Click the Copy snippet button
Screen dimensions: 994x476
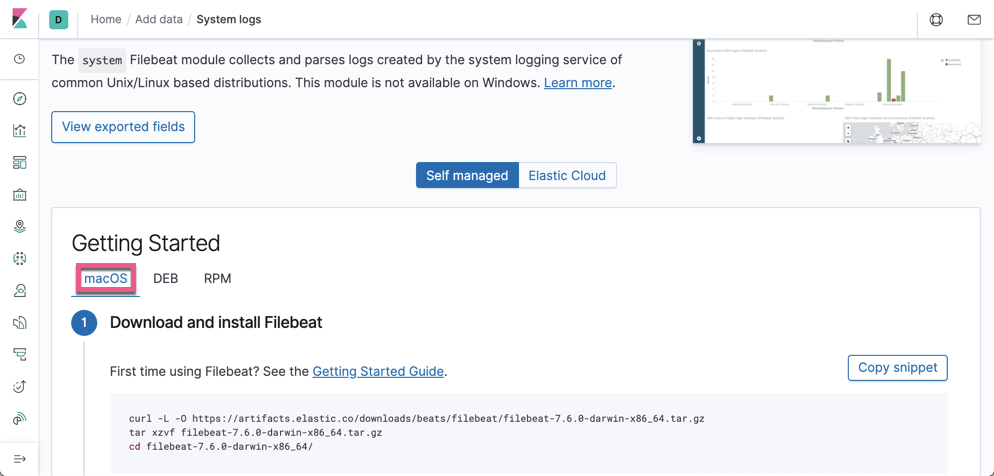click(898, 368)
